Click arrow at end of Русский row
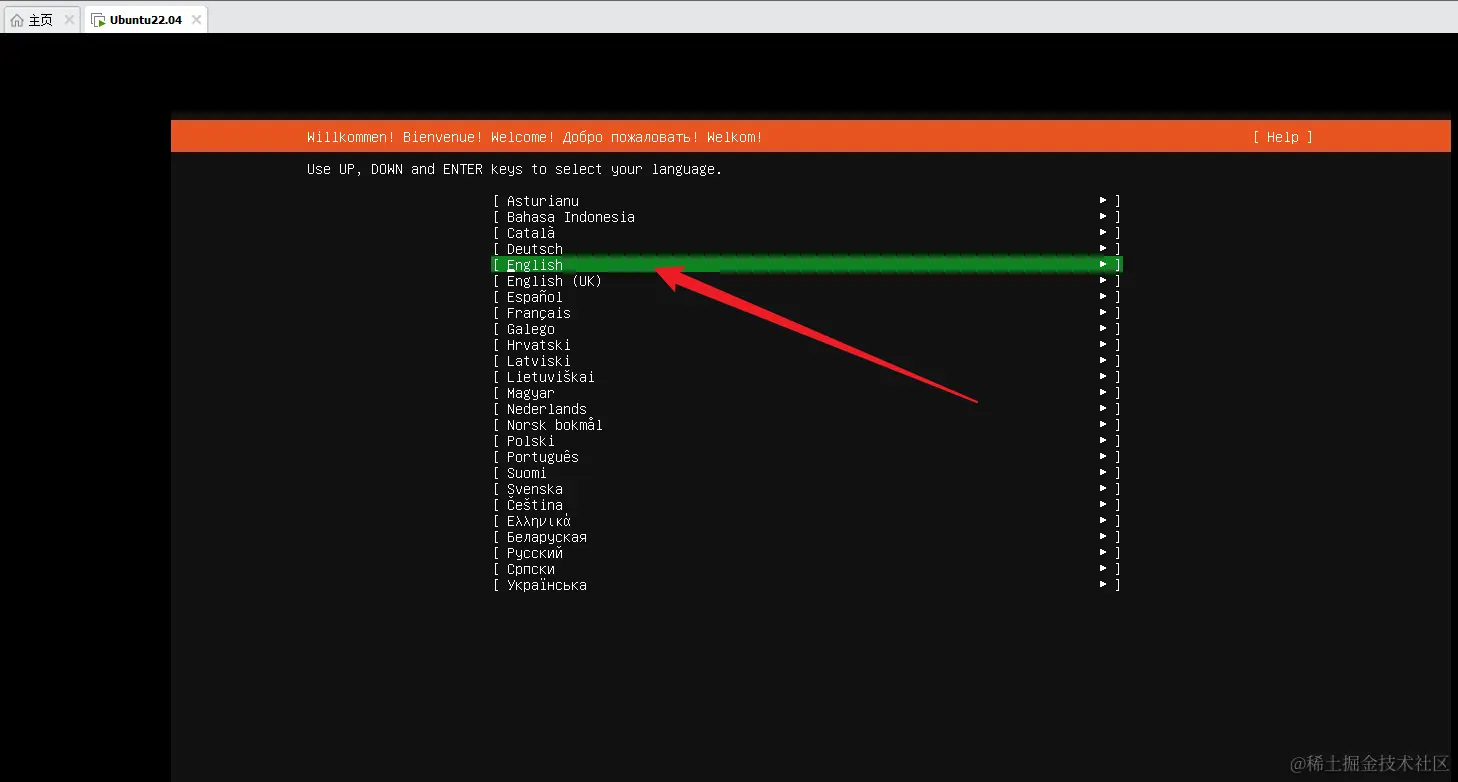1458x782 pixels. 1103,553
